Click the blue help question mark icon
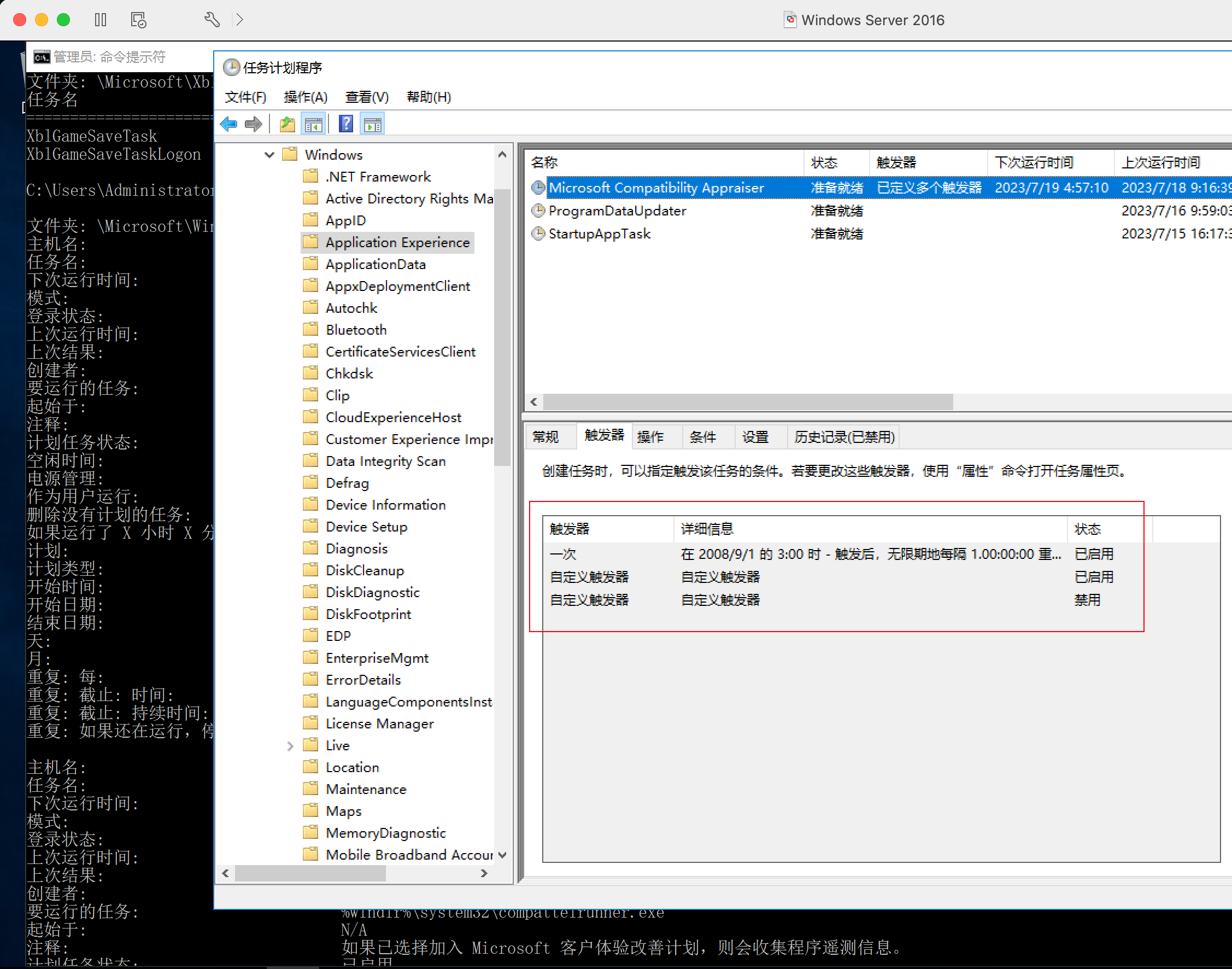The image size is (1232, 969). (x=346, y=124)
